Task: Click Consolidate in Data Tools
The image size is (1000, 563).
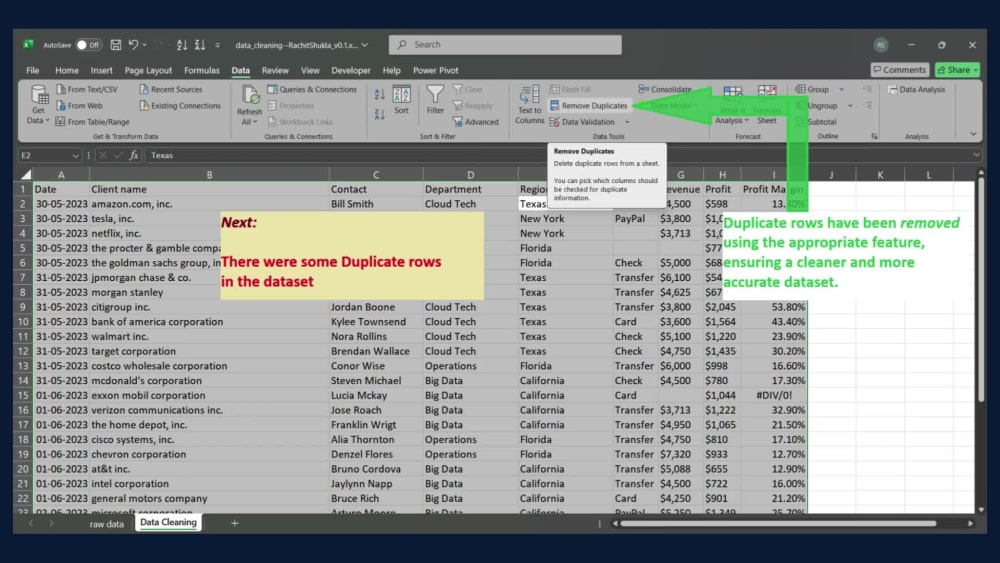Action: click(665, 89)
